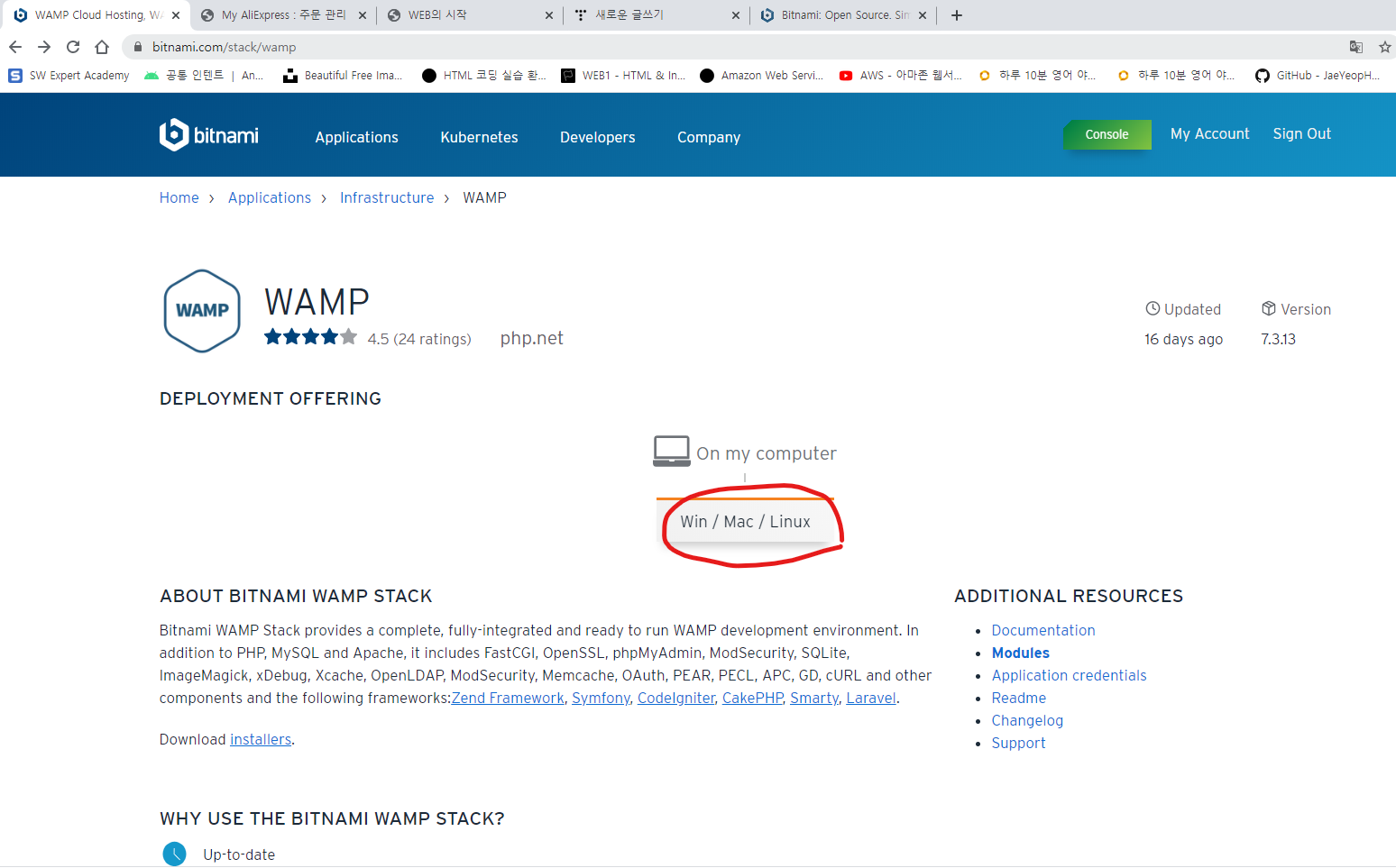Follow the Smarty link
The width and height of the screenshot is (1396, 868).
(x=814, y=698)
